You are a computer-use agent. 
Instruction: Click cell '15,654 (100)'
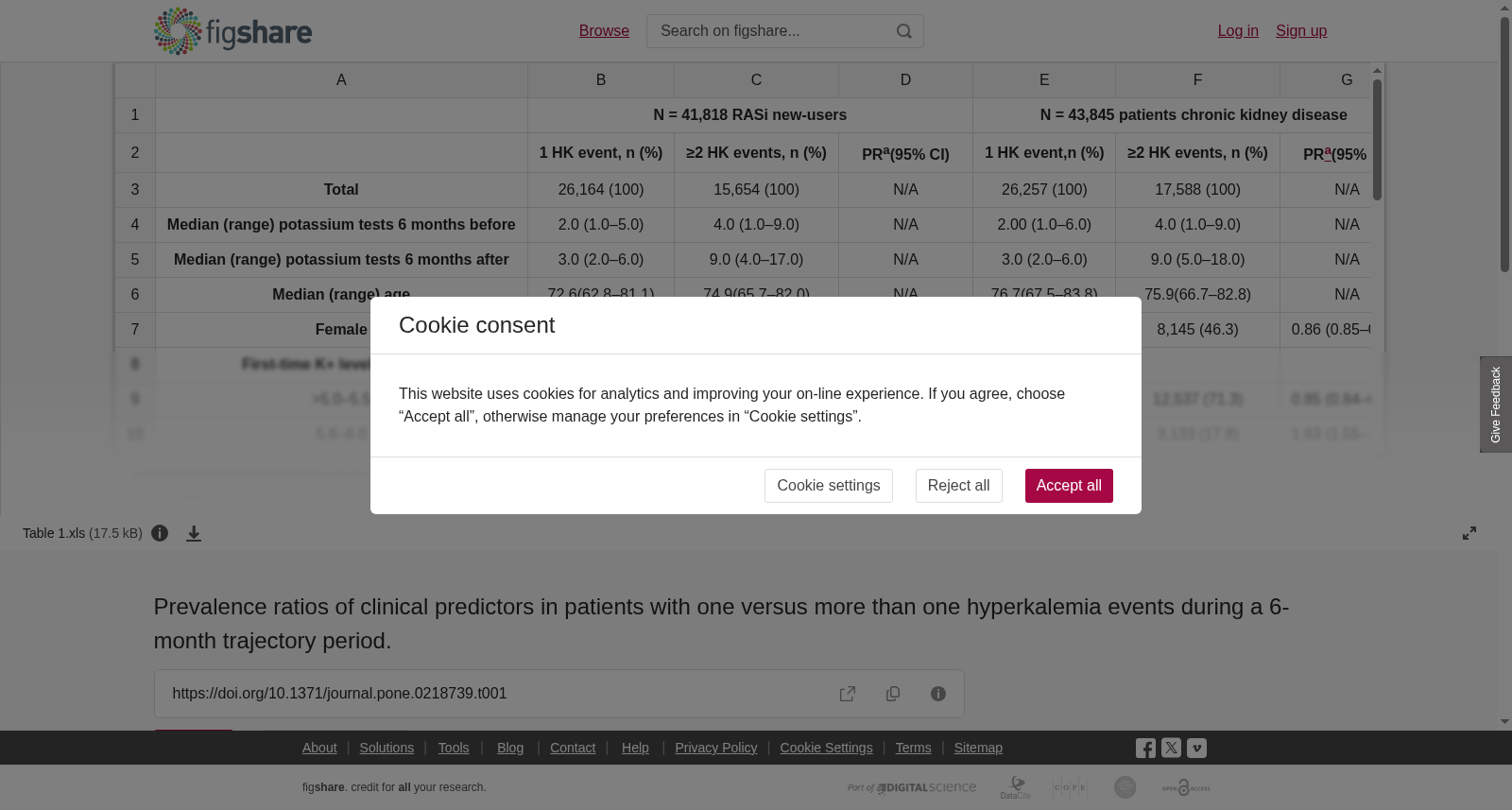tap(756, 190)
